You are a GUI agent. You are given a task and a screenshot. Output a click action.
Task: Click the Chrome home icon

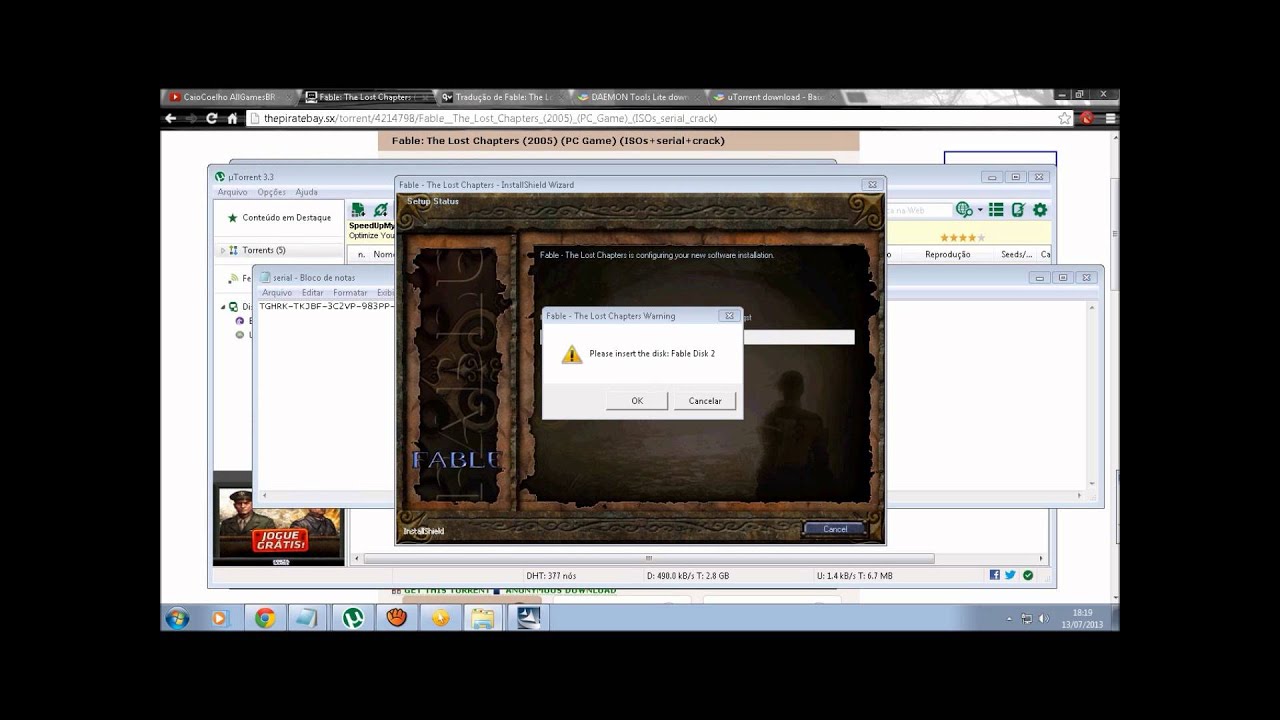pos(232,118)
